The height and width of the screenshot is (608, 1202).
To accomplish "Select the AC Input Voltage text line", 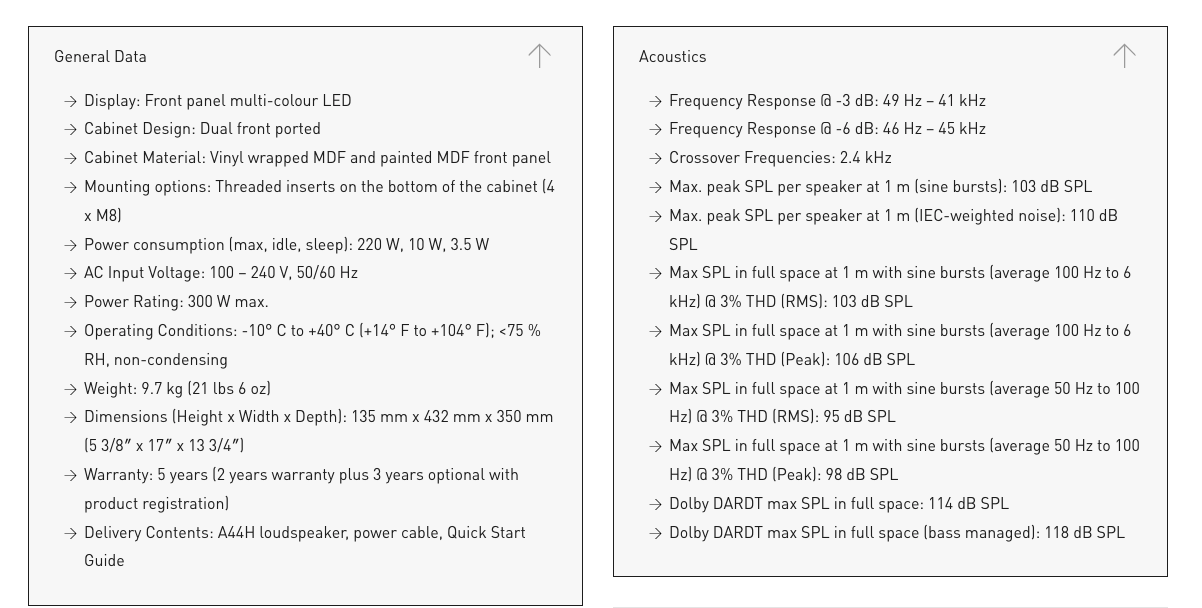I will pyautogui.click(x=220, y=273).
